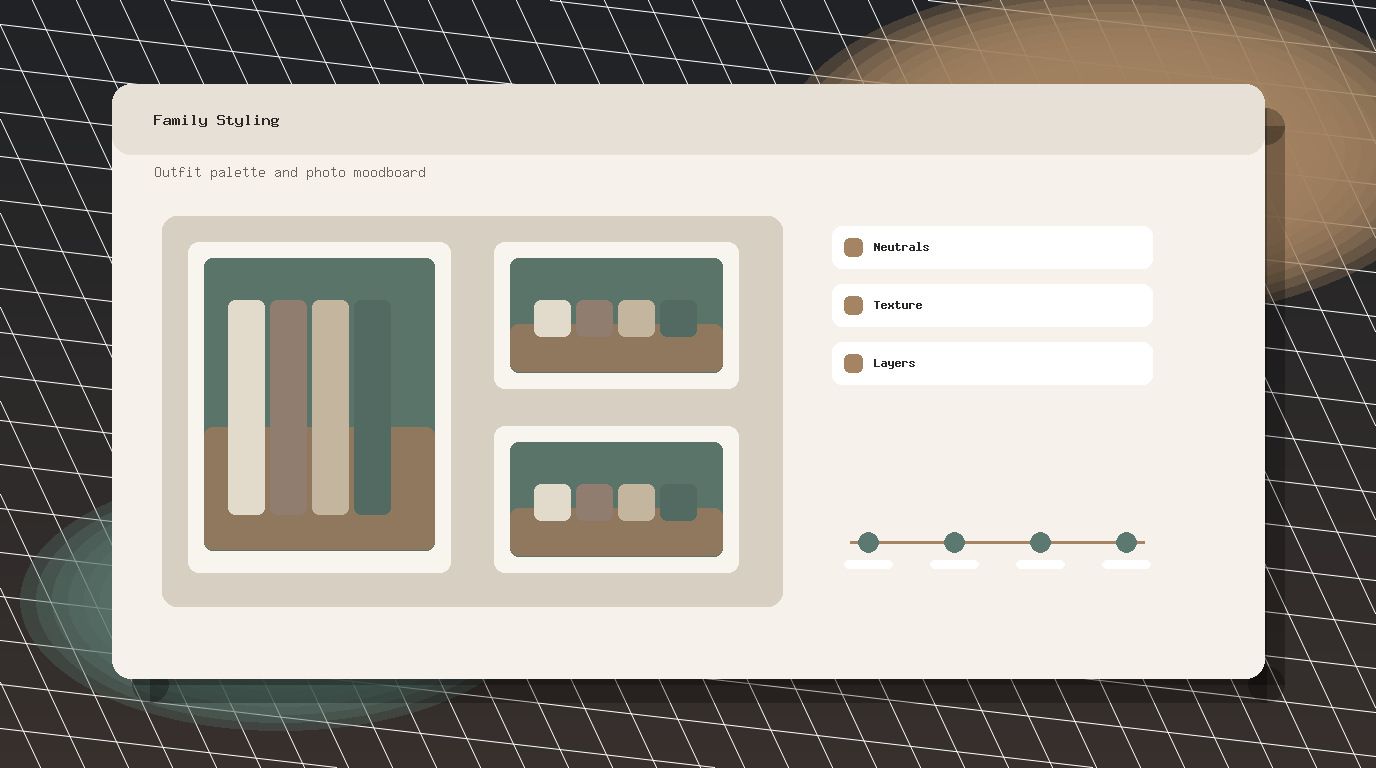Pick the tall dark green bar in the large moodboard
This screenshot has height=768, width=1376.
pos(372,407)
